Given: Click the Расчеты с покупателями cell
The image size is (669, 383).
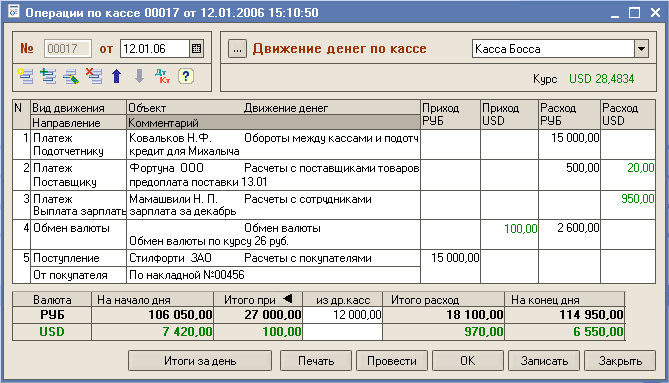Looking at the screenshot, I should (308, 258).
